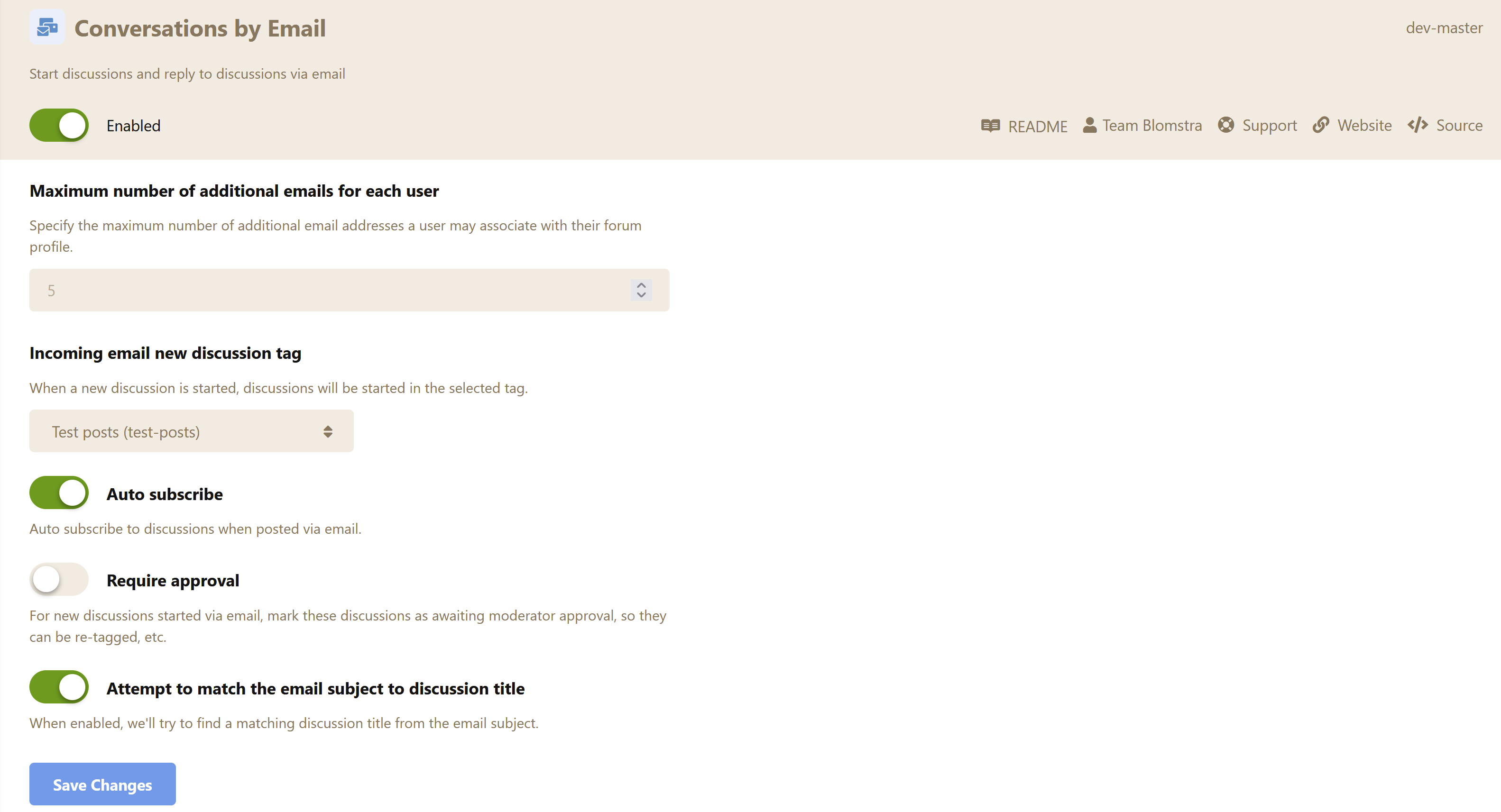Enable the Require approval toggle
This screenshot has width=1501, height=812.
(59, 580)
